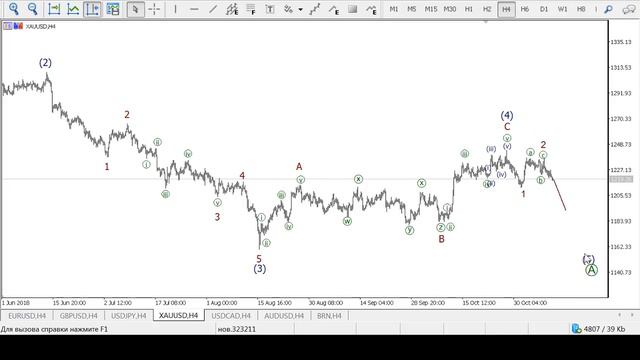
Task: Switch chart to M15 timeframe
Action: coord(431,9)
